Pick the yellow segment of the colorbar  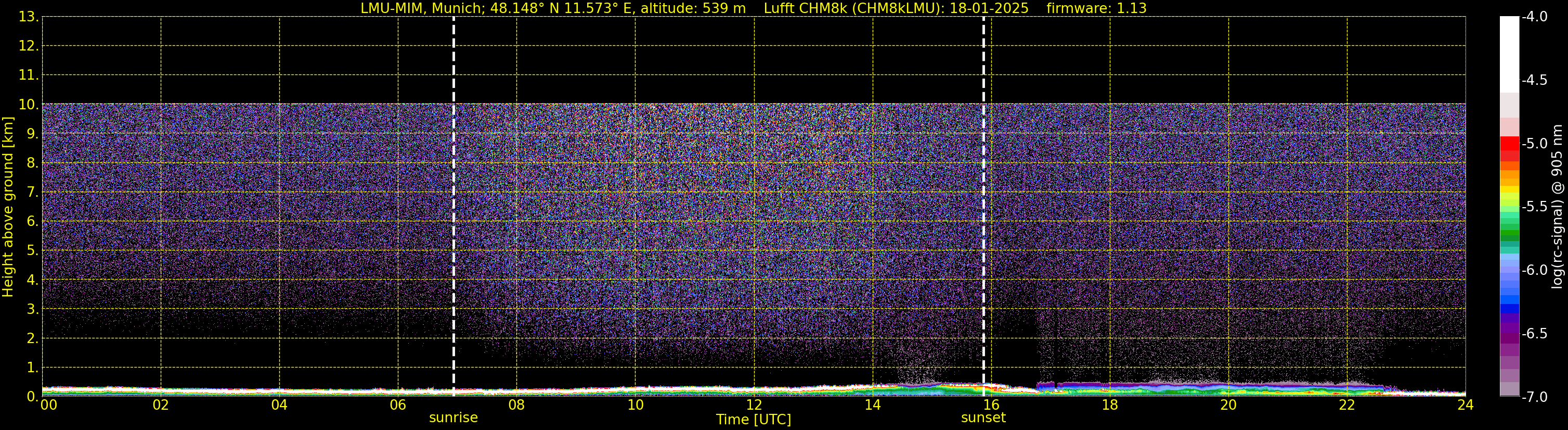click(x=1509, y=190)
